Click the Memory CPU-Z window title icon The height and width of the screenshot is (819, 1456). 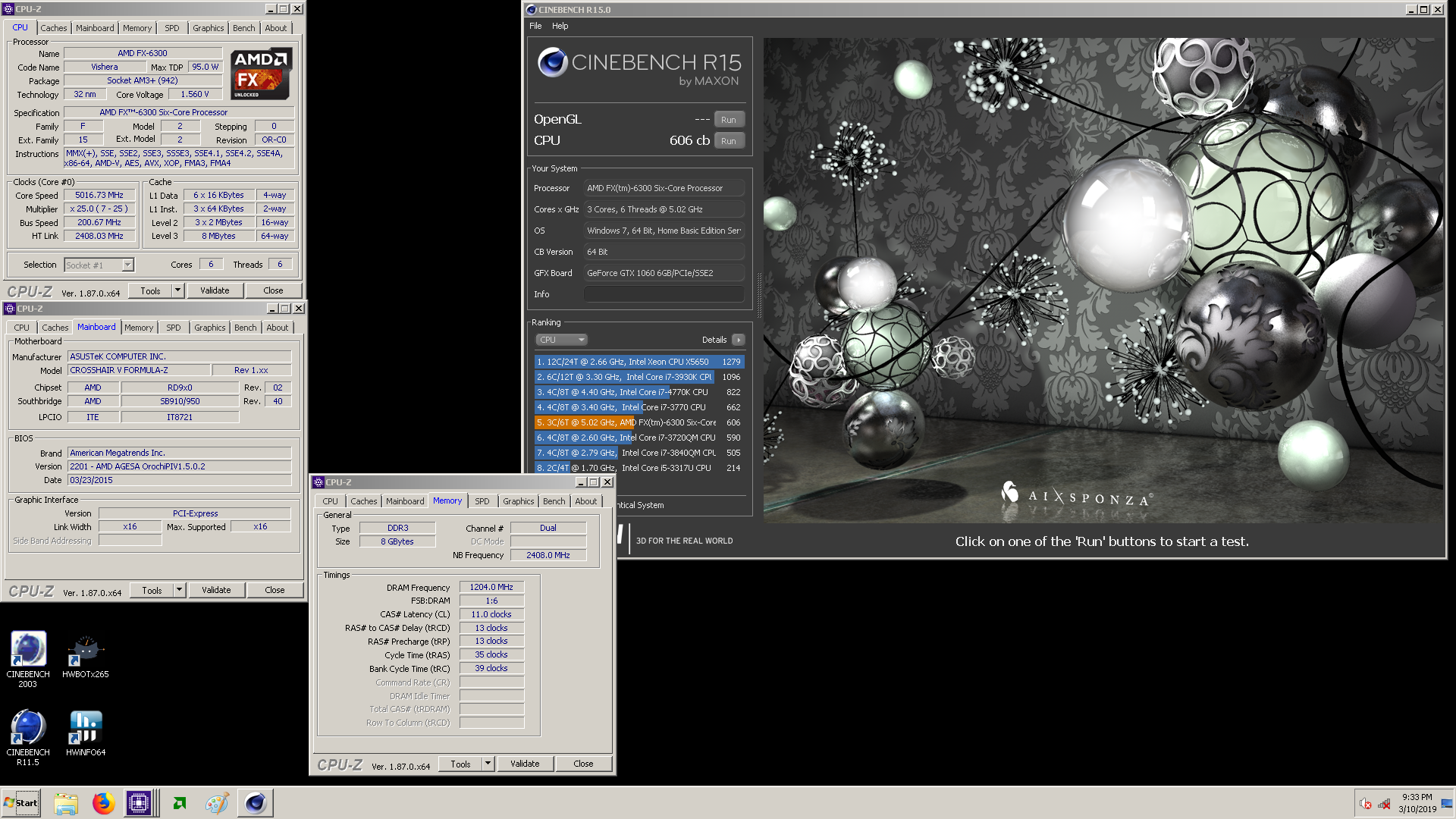pos(318,482)
